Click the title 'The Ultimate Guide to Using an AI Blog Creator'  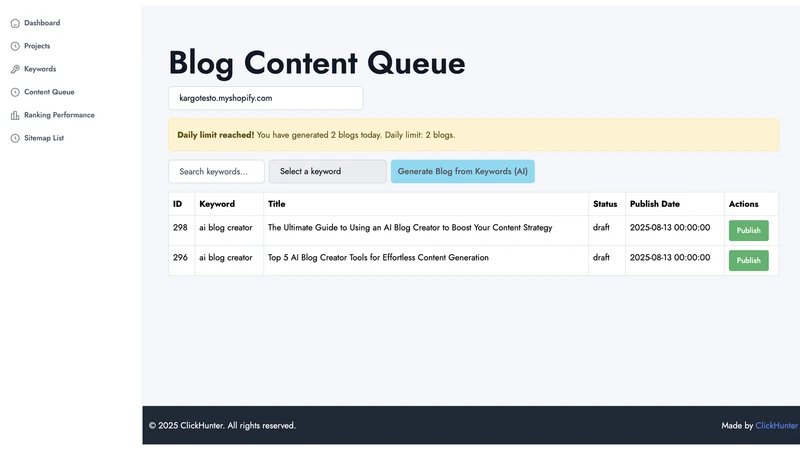(x=410, y=228)
